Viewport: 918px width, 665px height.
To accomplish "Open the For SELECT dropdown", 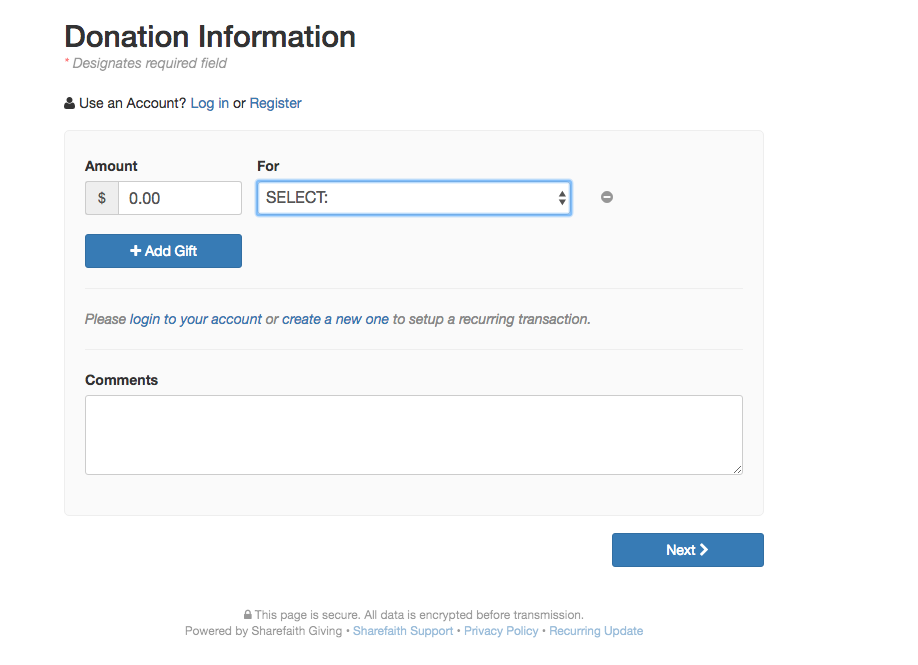I will click(x=414, y=198).
